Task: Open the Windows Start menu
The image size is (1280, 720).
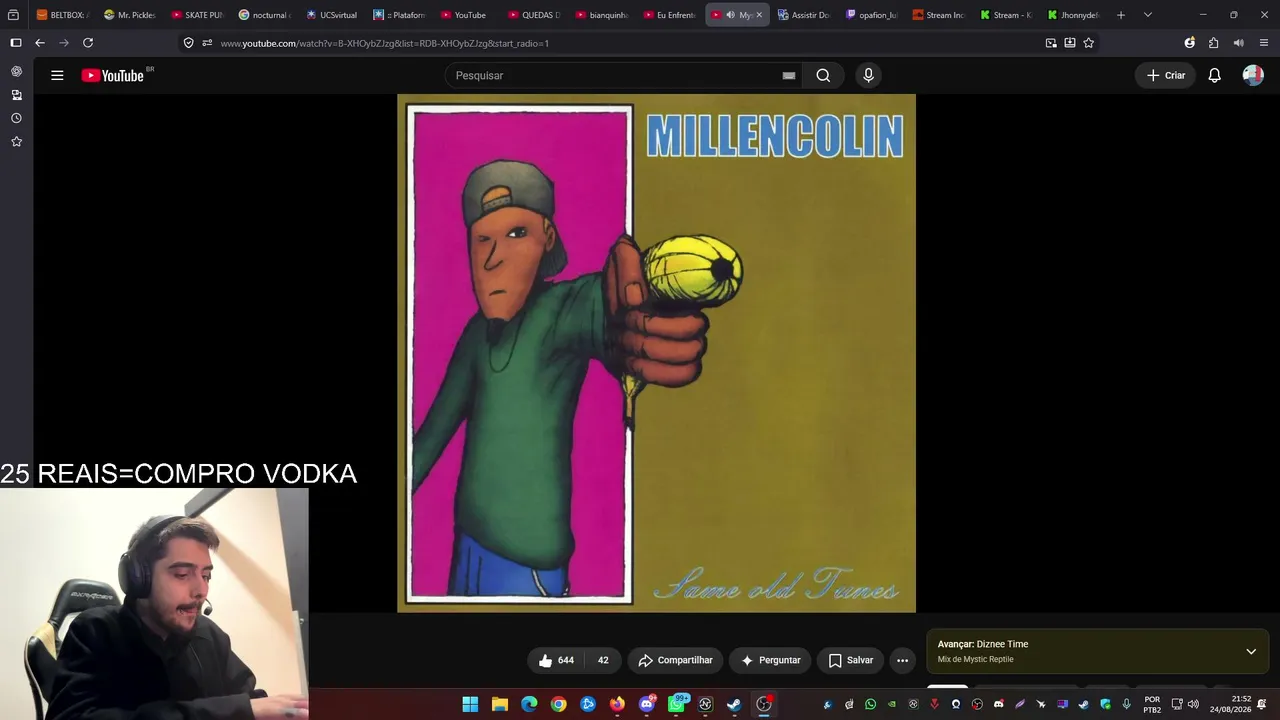Action: [470, 704]
